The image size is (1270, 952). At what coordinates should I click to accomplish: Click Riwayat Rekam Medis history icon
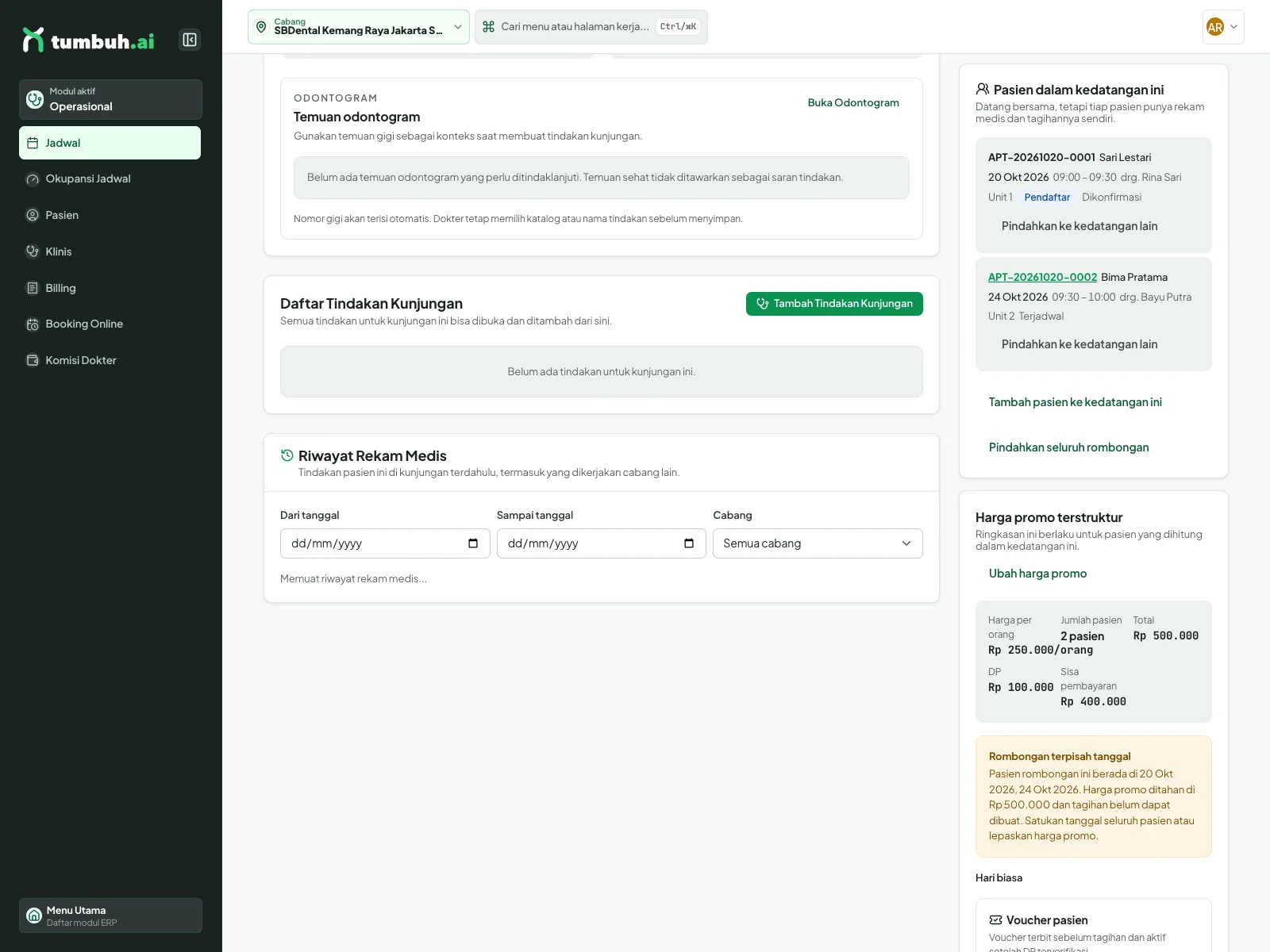coord(287,455)
